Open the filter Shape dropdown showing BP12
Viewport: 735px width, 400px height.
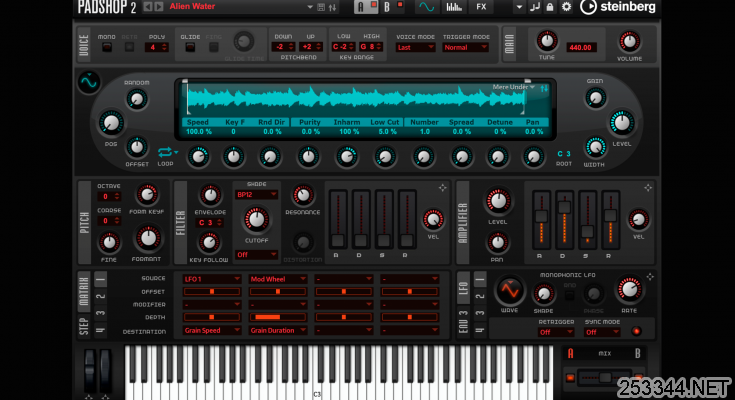click(x=256, y=195)
